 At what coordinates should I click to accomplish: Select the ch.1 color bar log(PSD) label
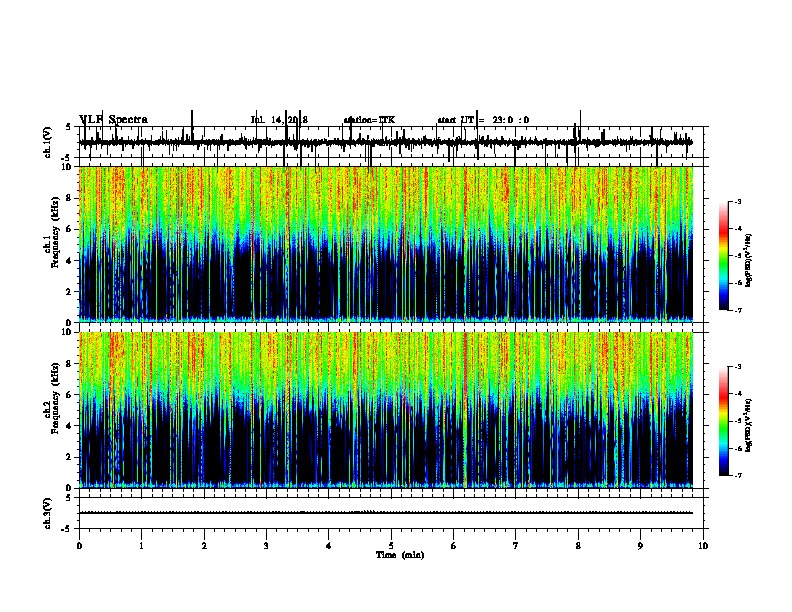pos(748,261)
